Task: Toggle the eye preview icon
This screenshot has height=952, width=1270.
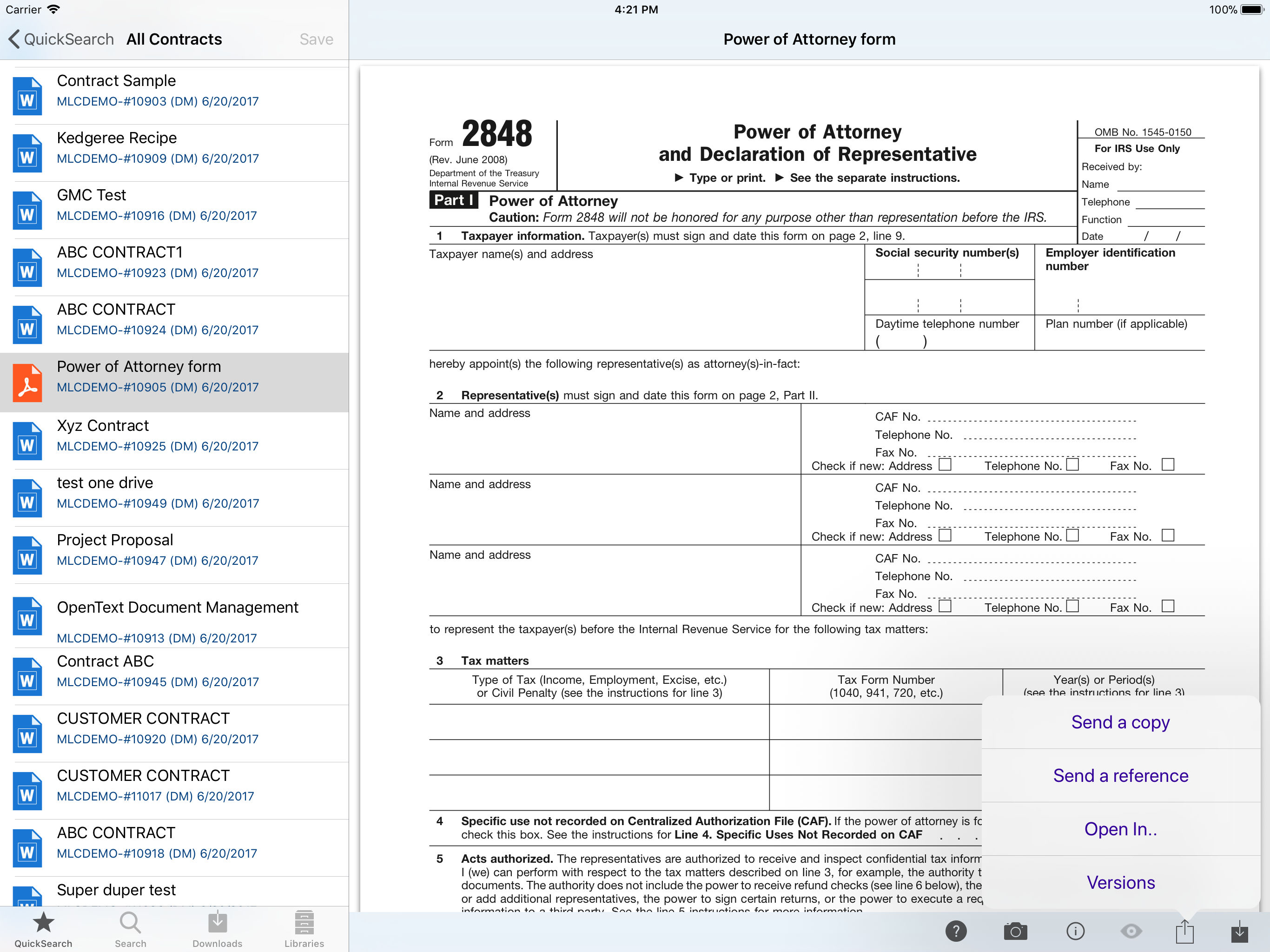Action: 1131,931
